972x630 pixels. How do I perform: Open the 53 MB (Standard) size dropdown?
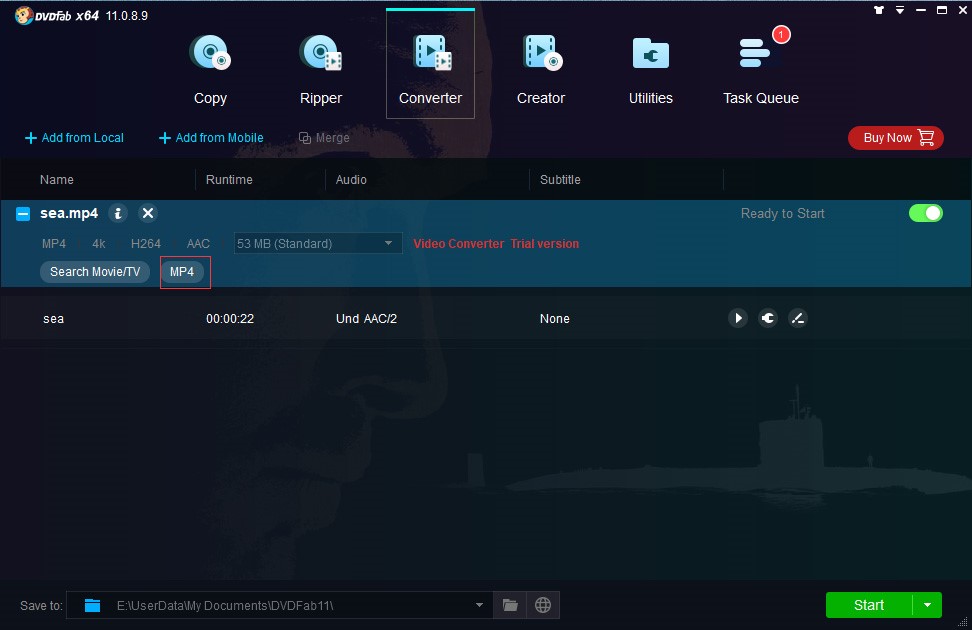pos(318,243)
